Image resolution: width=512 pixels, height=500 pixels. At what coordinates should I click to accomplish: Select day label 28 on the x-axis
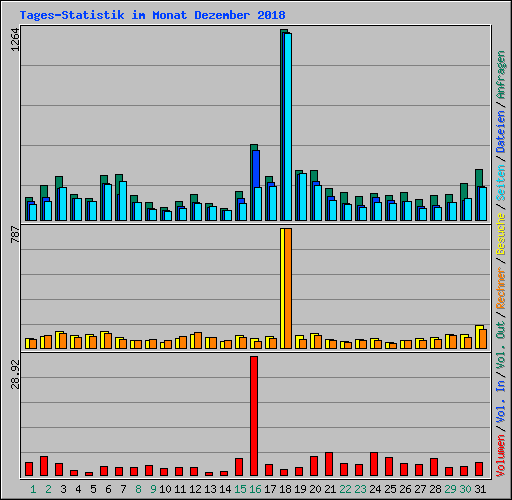[435, 489]
